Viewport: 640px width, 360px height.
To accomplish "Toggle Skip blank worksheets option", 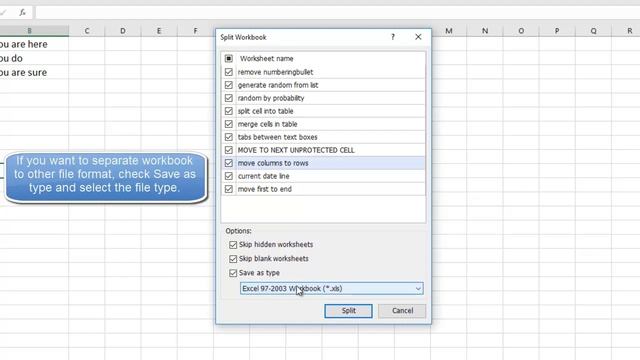I will [233, 259].
